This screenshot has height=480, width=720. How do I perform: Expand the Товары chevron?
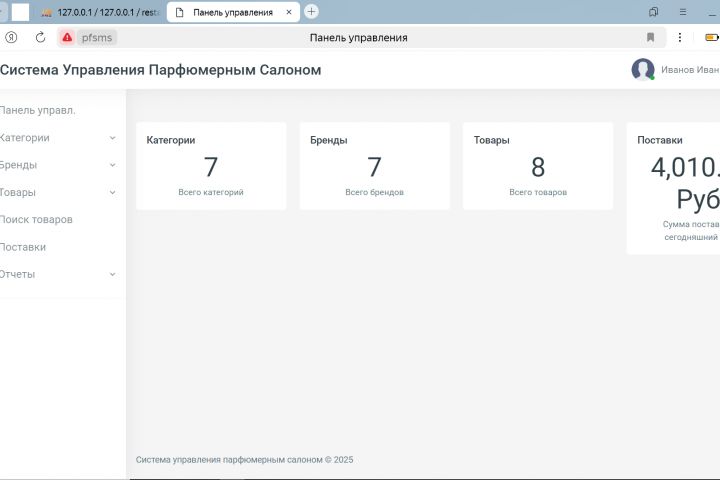(112, 192)
